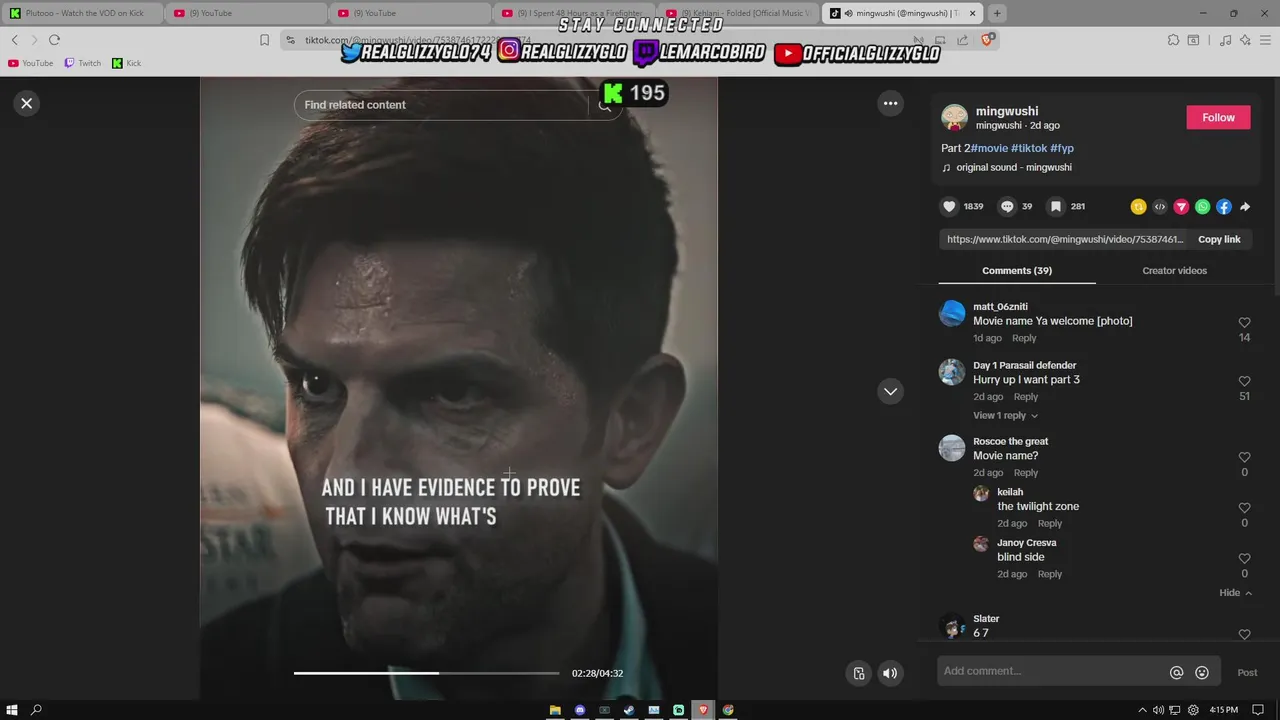Open the #tiktok hashtag link
The width and height of the screenshot is (1280, 720).
click(1029, 148)
